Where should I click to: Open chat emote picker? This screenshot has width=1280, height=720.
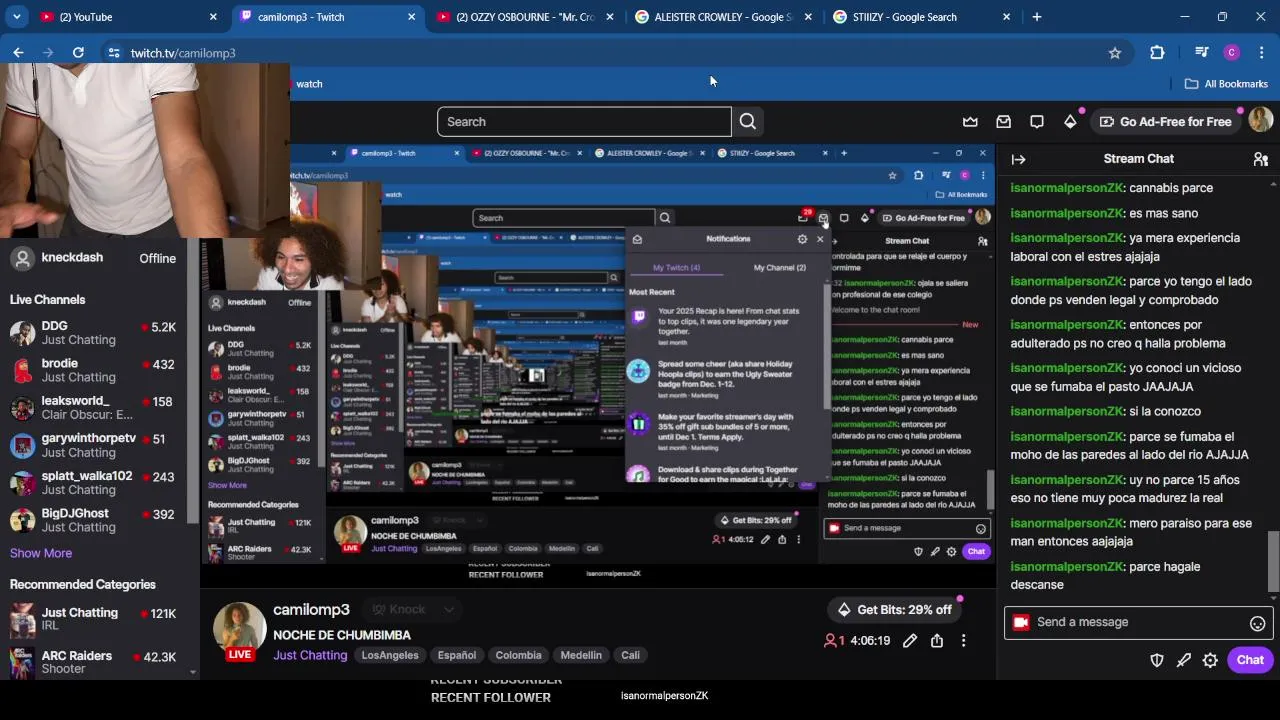[1258, 623]
